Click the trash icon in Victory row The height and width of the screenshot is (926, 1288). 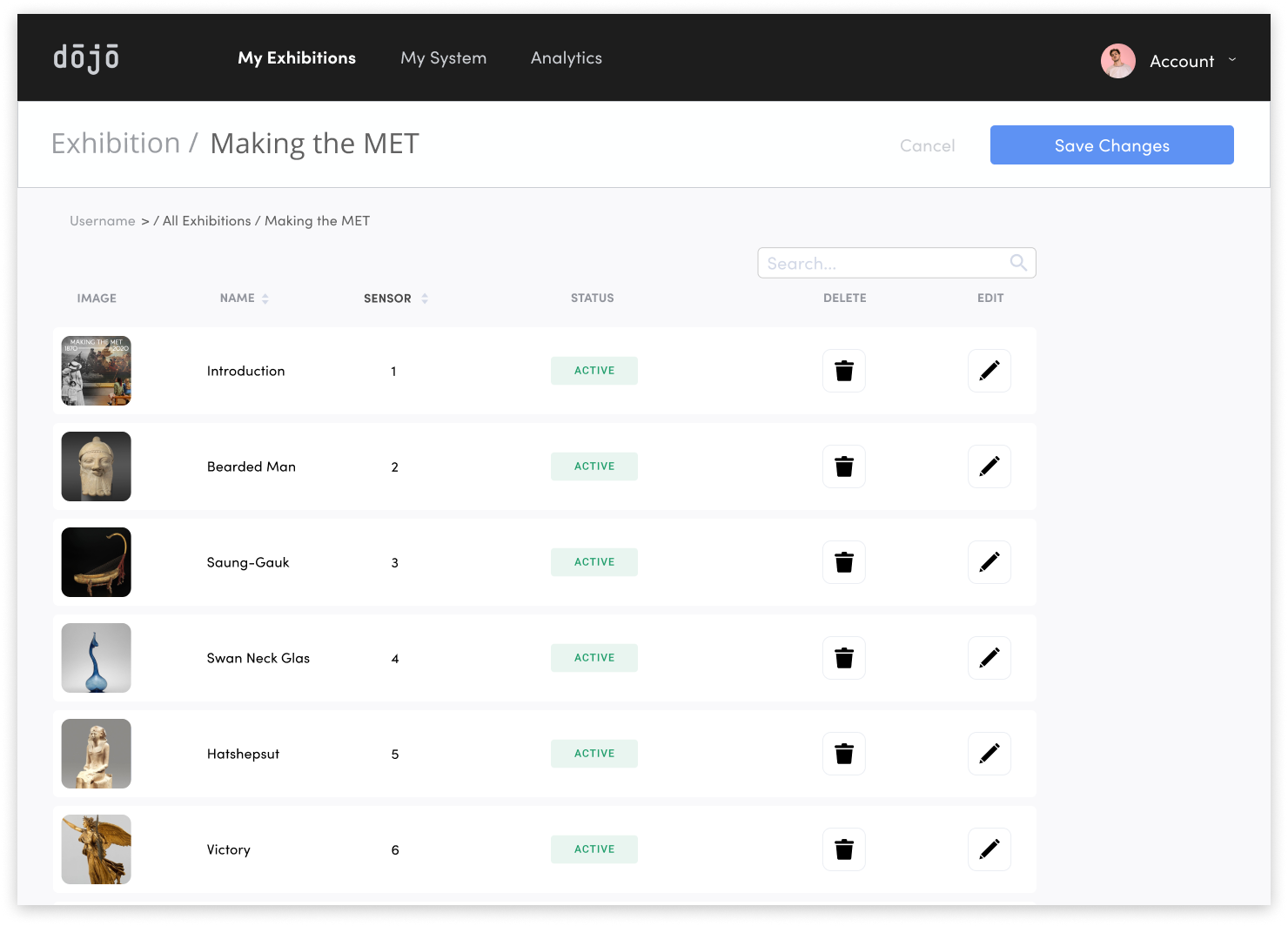point(844,849)
